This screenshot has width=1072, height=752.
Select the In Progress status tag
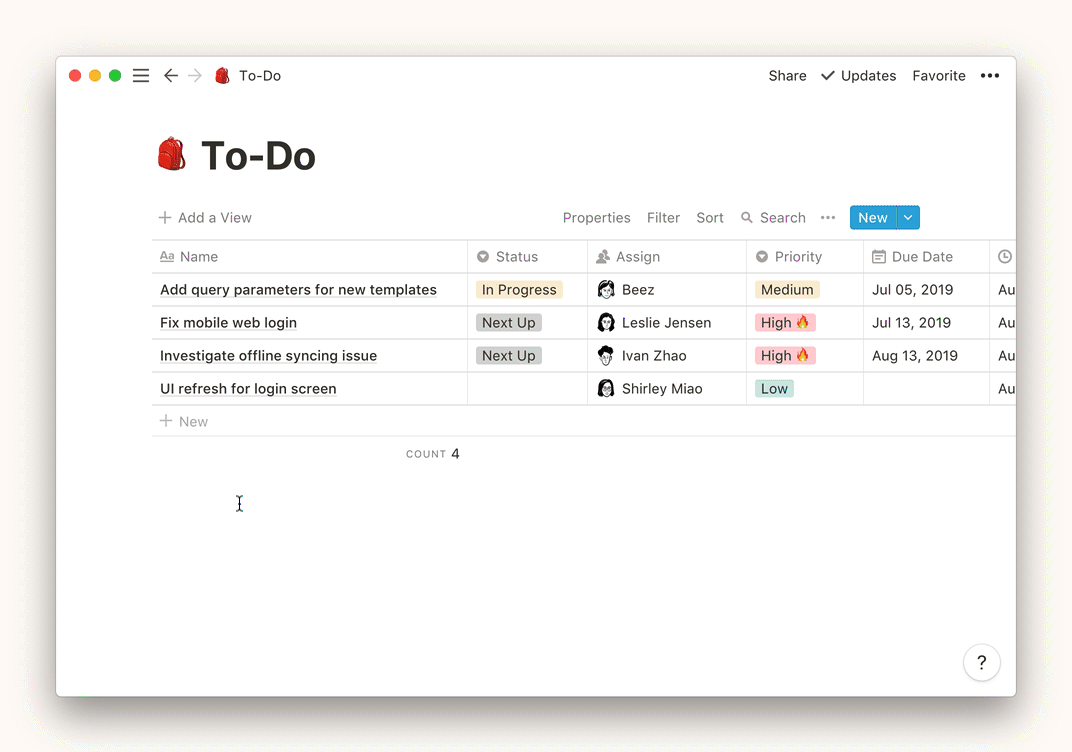[519, 290]
